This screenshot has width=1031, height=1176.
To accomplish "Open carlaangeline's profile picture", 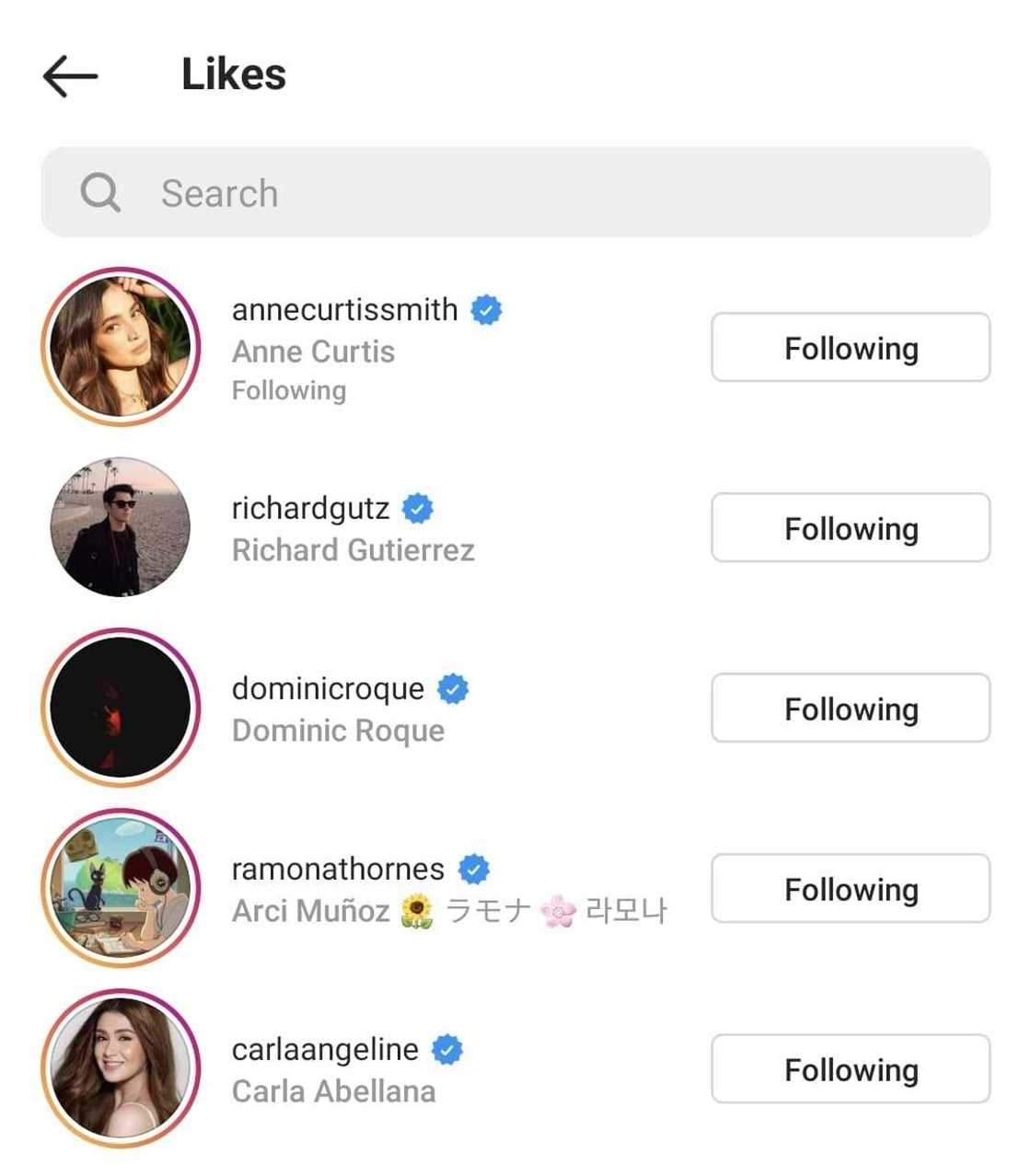I will click(121, 1068).
